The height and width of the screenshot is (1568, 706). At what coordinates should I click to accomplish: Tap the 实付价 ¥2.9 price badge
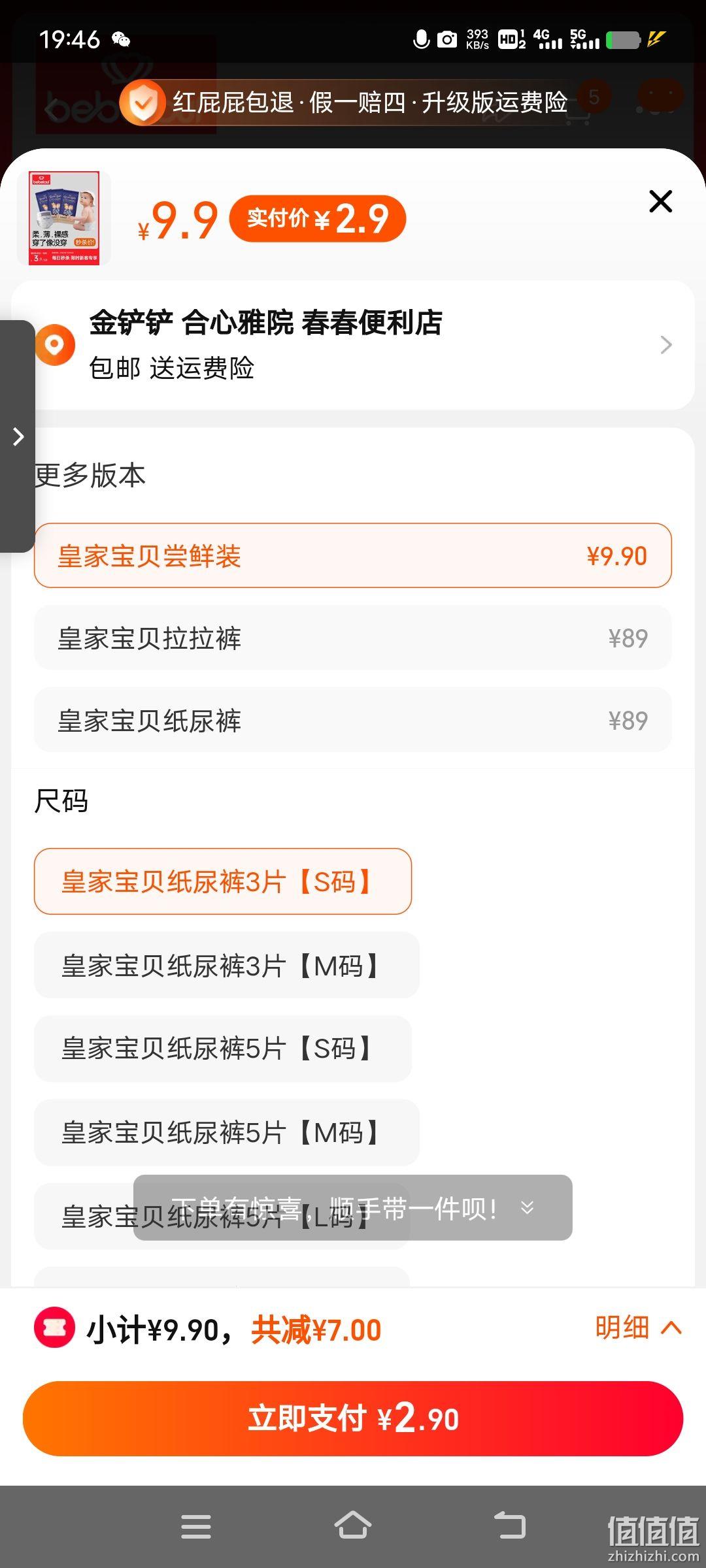pyautogui.click(x=318, y=218)
